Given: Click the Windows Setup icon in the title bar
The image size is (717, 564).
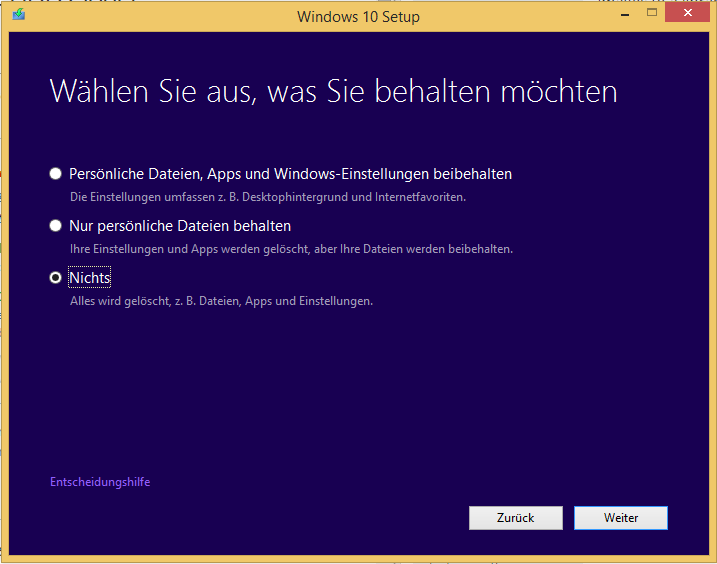Looking at the screenshot, I should coord(18,15).
